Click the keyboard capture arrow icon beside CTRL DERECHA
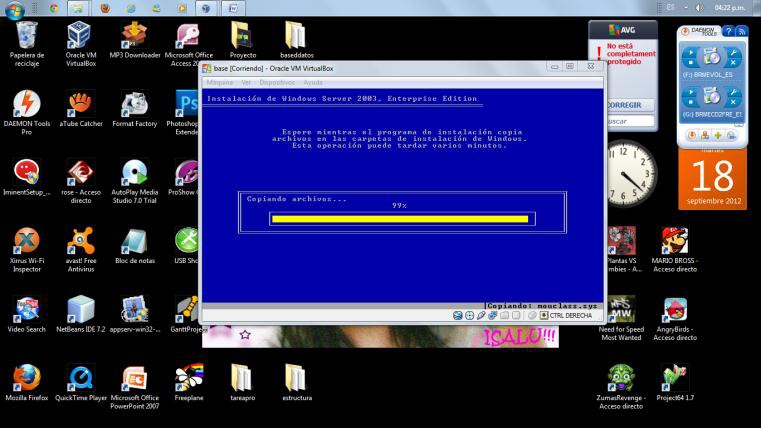761x428 pixels. click(544, 315)
